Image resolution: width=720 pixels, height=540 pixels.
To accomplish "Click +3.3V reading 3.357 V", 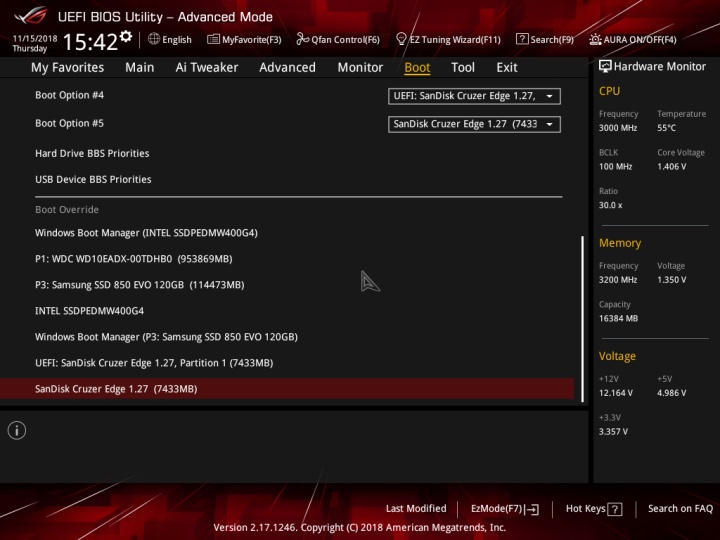I will point(613,431).
